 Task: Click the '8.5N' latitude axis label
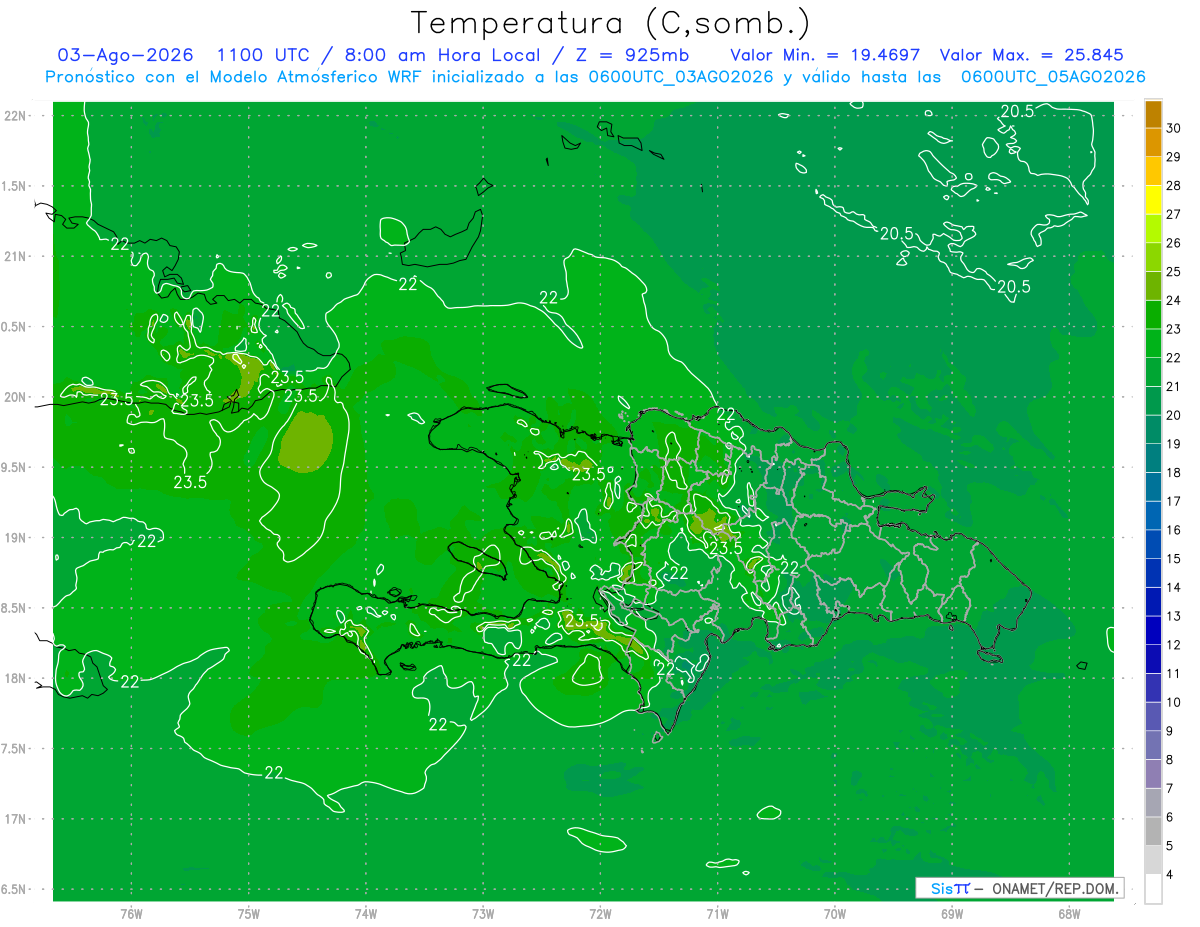coord(16,608)
